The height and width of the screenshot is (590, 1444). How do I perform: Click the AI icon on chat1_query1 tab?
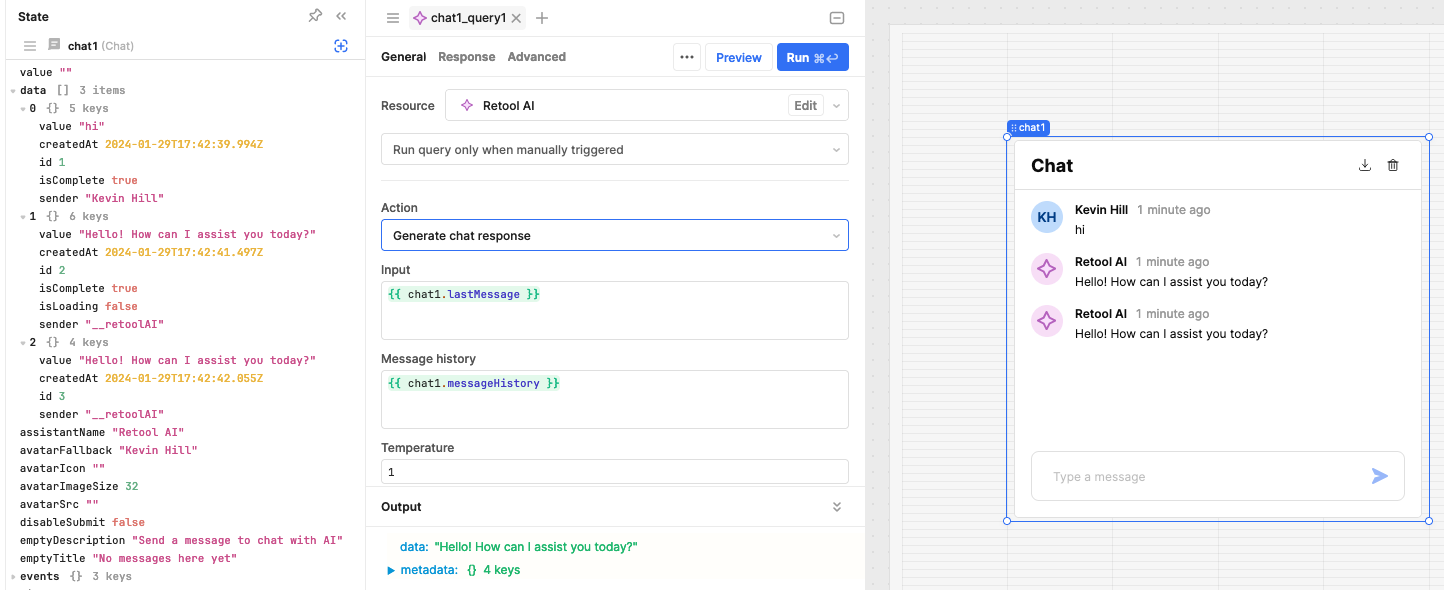420,18
